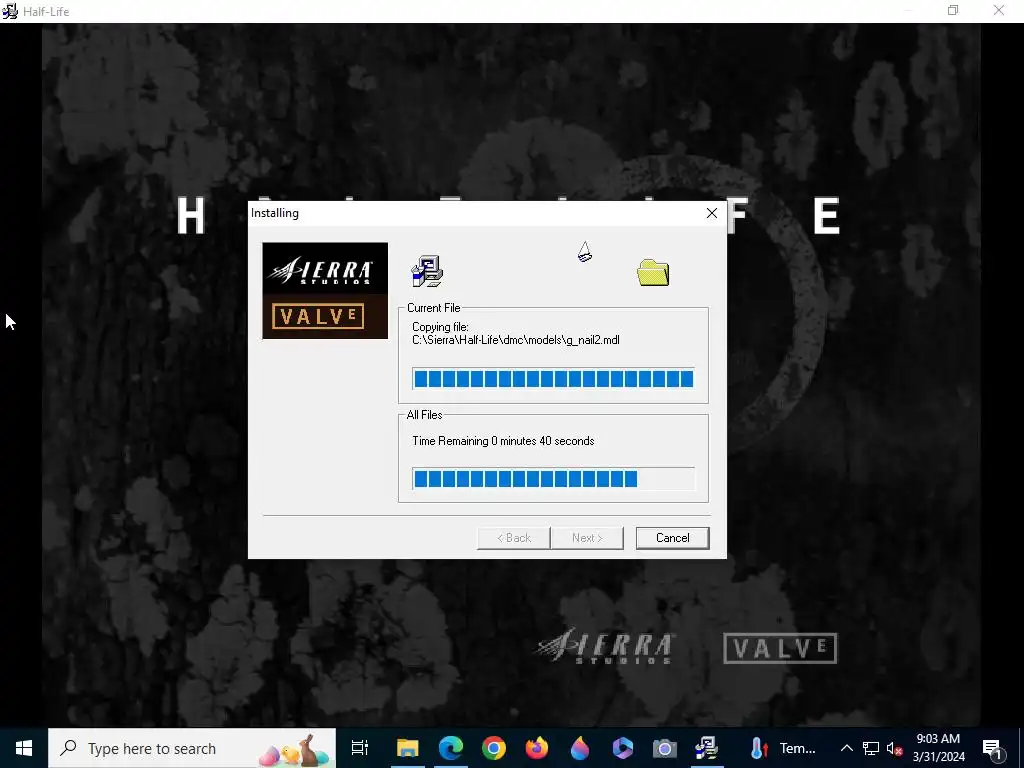Click the flying document copy icon

[584, 251]
